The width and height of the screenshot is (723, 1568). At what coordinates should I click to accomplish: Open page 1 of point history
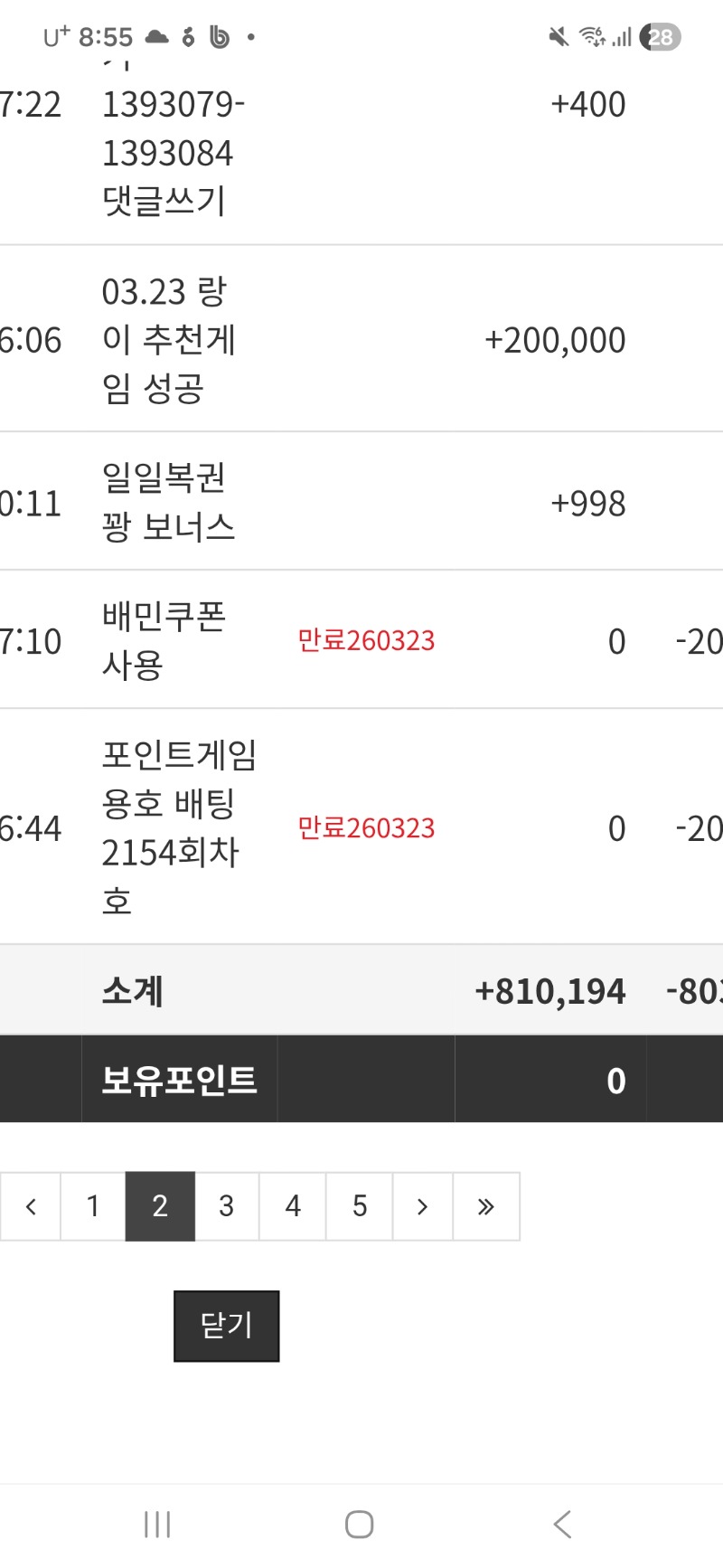pyautogui.click(x=93, y=1206)
